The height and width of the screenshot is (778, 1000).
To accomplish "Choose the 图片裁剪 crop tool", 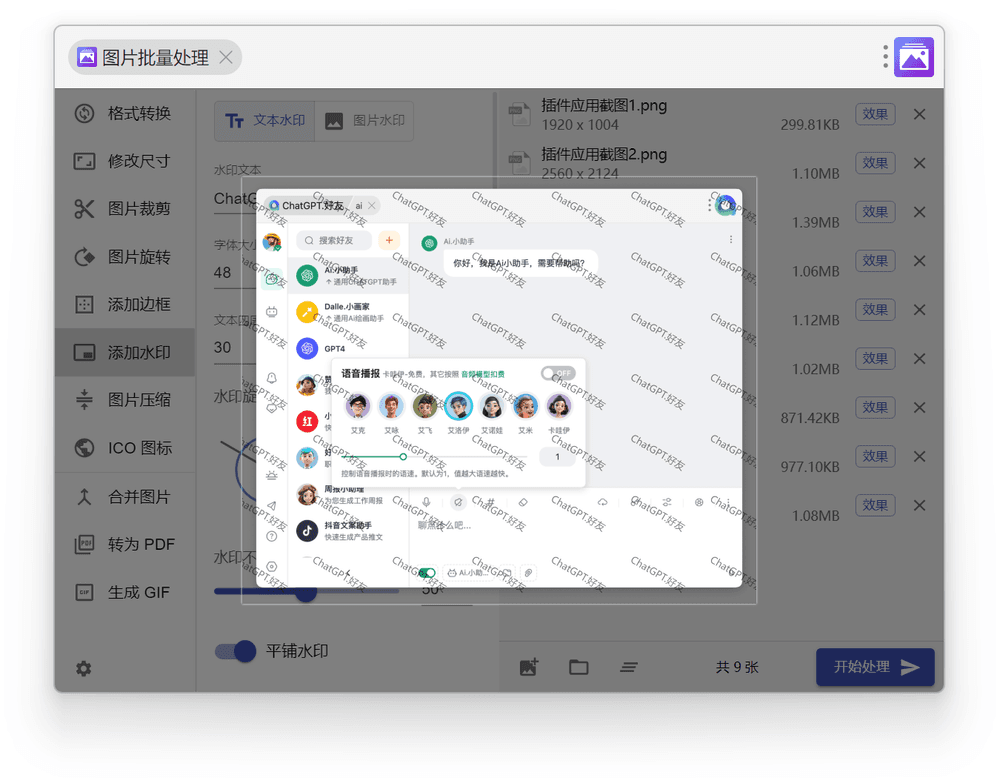I will (125, 209).
